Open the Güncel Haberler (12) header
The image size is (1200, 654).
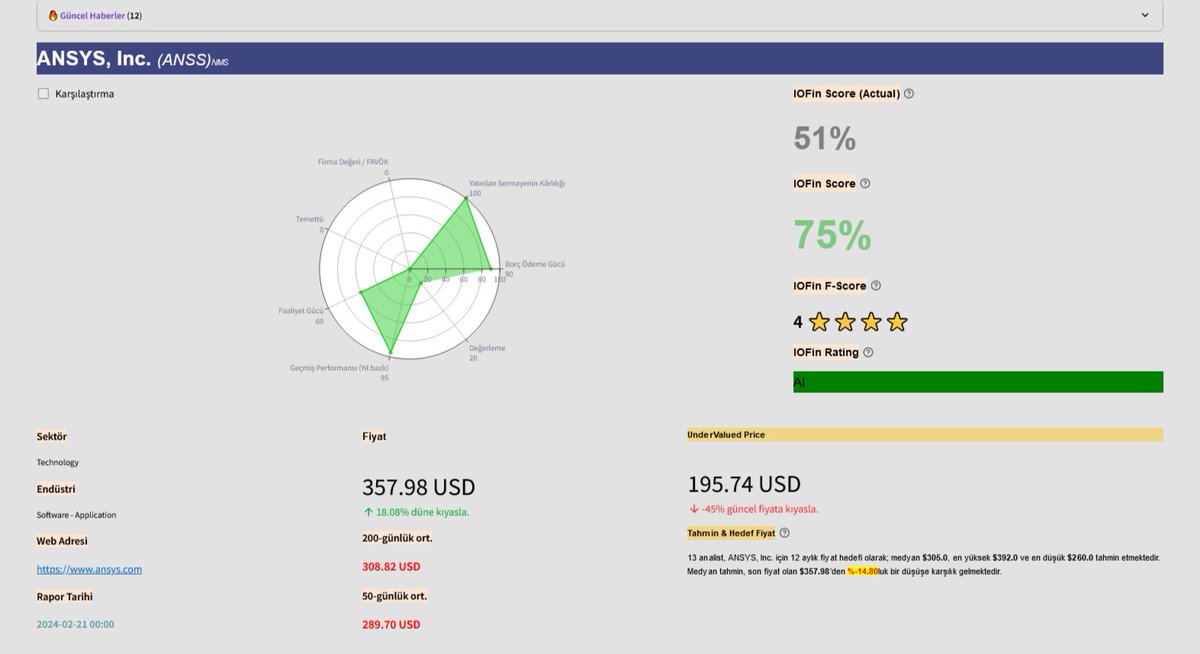(600, 15)
